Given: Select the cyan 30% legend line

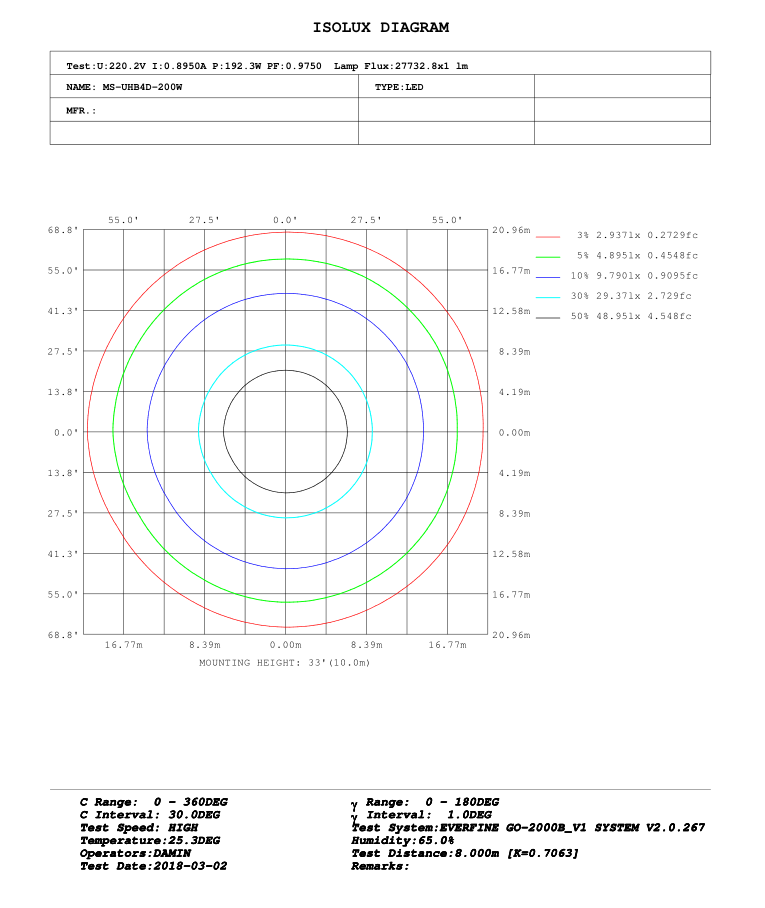Looking at the screenshot, I should (548, 297).
